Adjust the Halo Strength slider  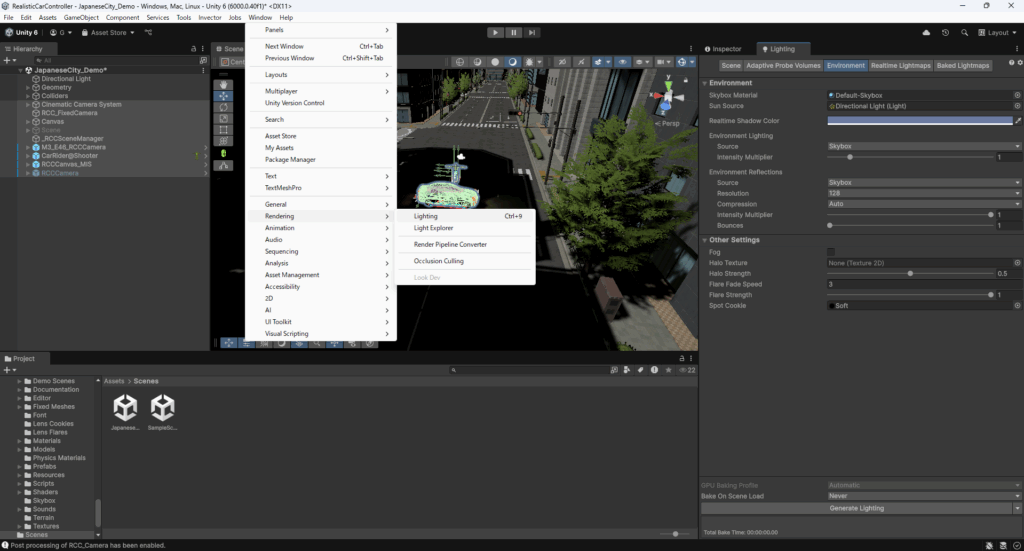pyautogui.click(x=910, y=274)
